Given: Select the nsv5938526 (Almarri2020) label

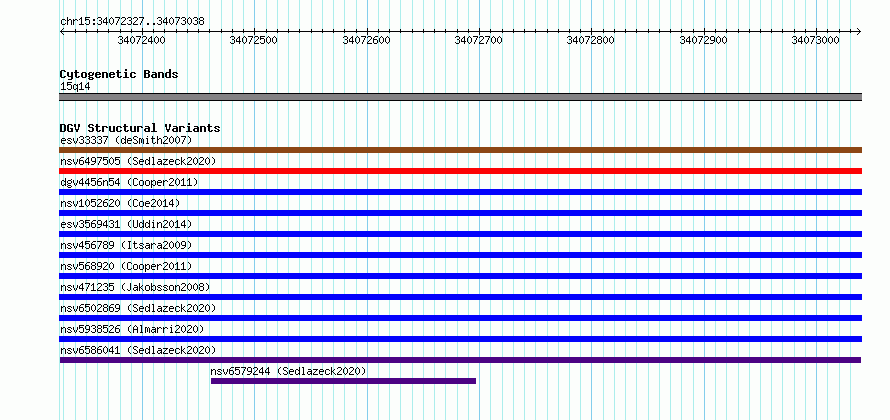Looking at the screenshot, I should pyautogui.click(x=132, y=329).
